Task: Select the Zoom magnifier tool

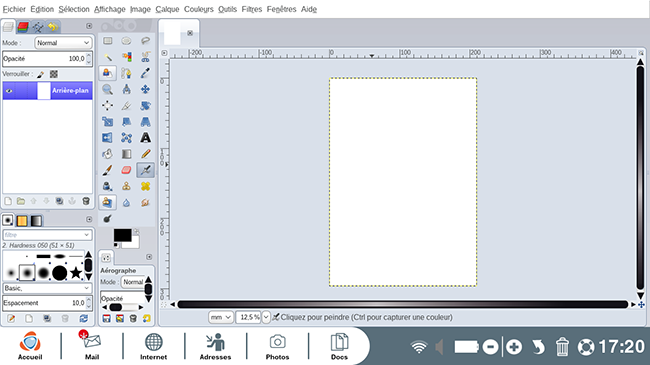Action: 107,90
